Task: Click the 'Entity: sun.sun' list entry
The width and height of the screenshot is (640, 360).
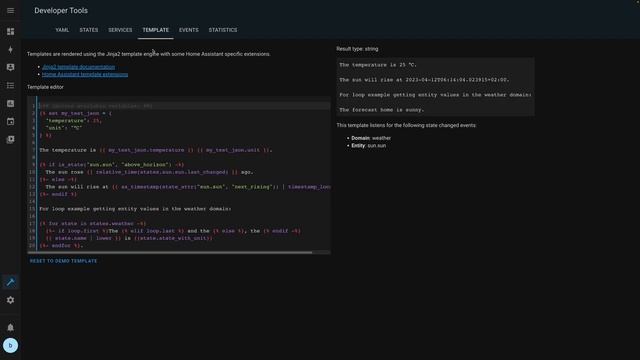Action: pos(369,145)
